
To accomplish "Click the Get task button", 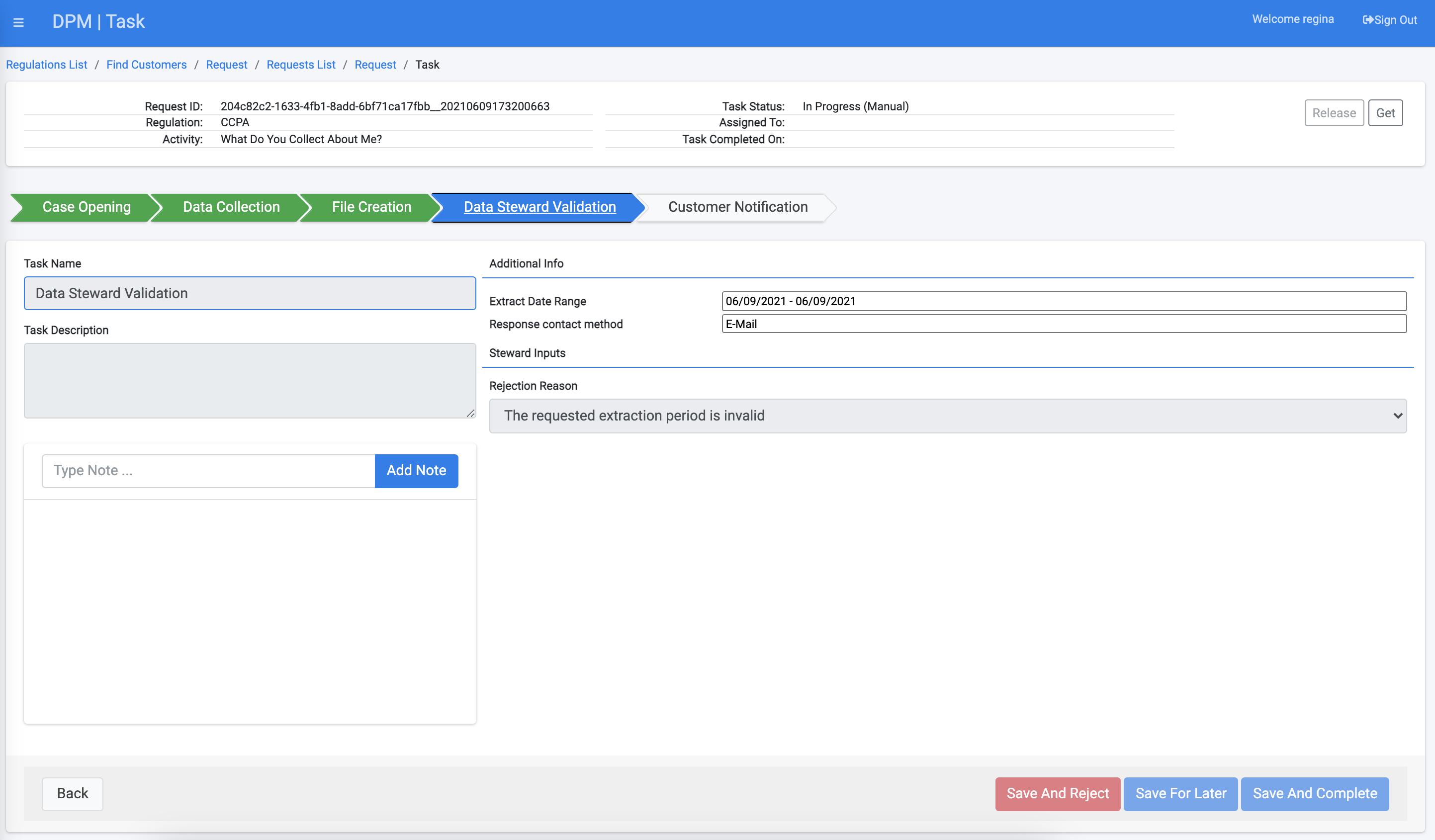I will (1384, 113).
